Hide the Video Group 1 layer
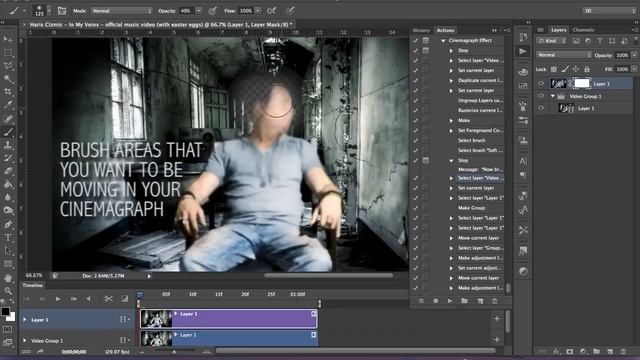Screen dimensions: 640x360 click(541, 96)
